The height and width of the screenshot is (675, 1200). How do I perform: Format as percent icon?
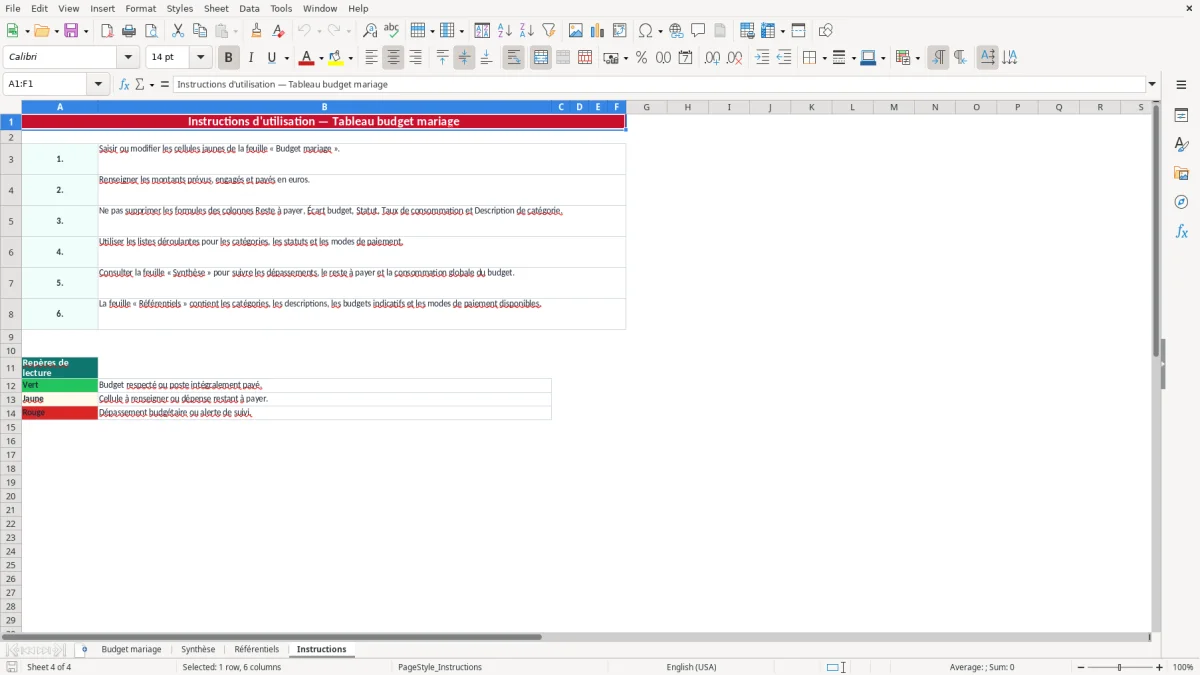coord(641,58)
